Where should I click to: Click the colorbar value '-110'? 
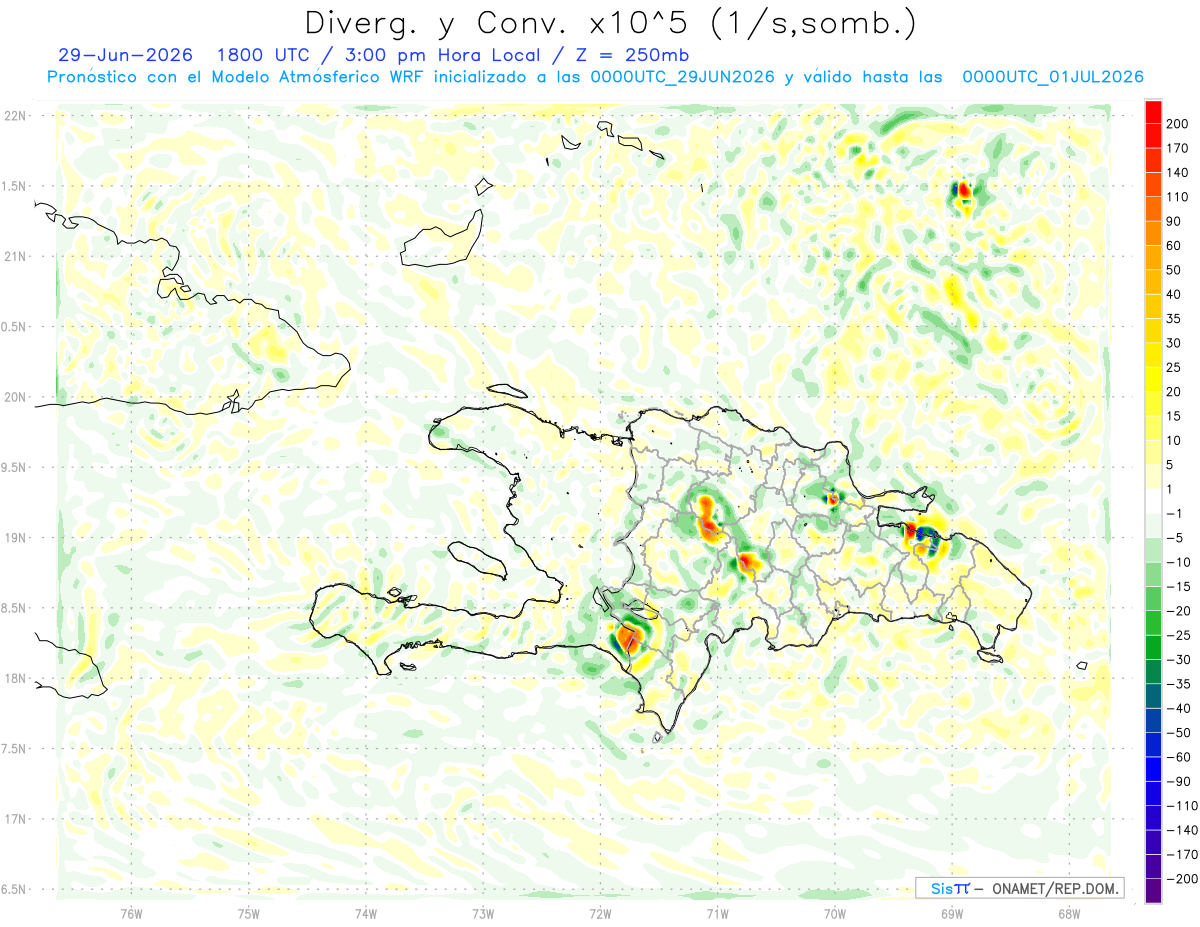[x=1184, y=806]
